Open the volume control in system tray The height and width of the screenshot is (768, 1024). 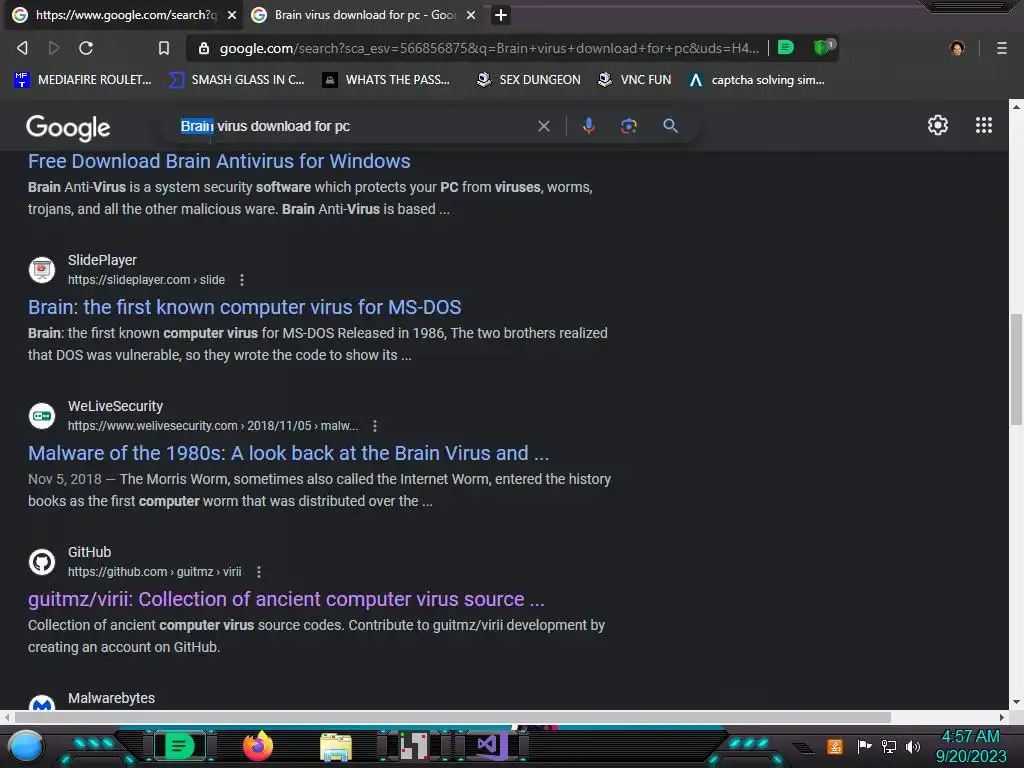click(x=912, y=746)
